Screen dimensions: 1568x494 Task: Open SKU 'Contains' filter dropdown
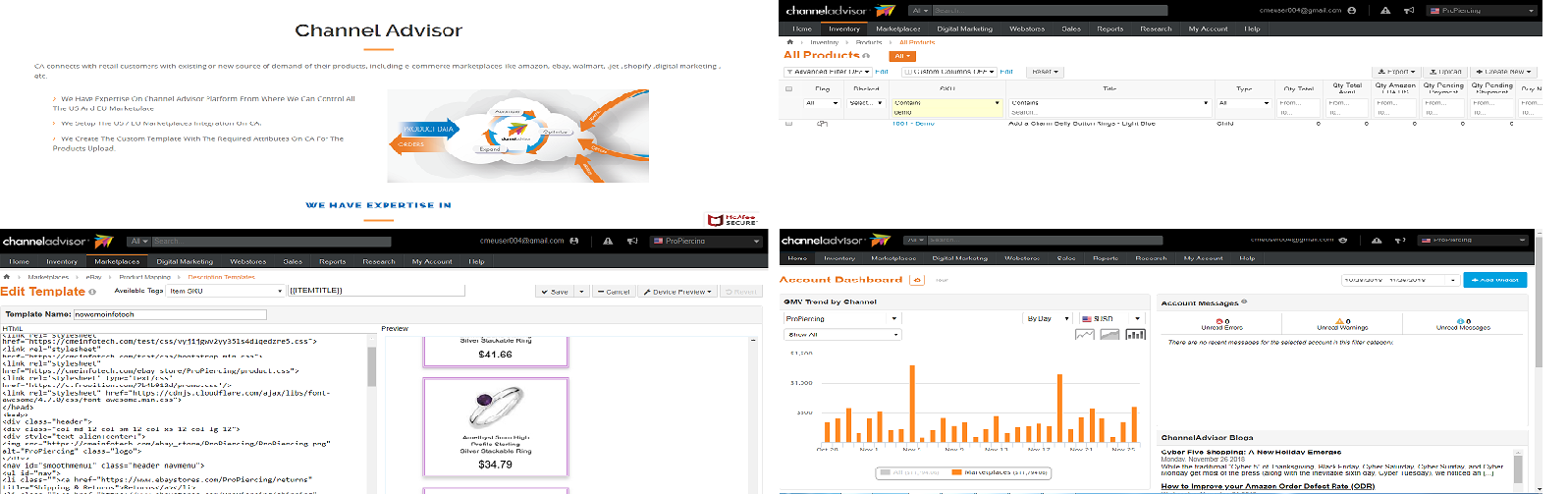point(946,103)
